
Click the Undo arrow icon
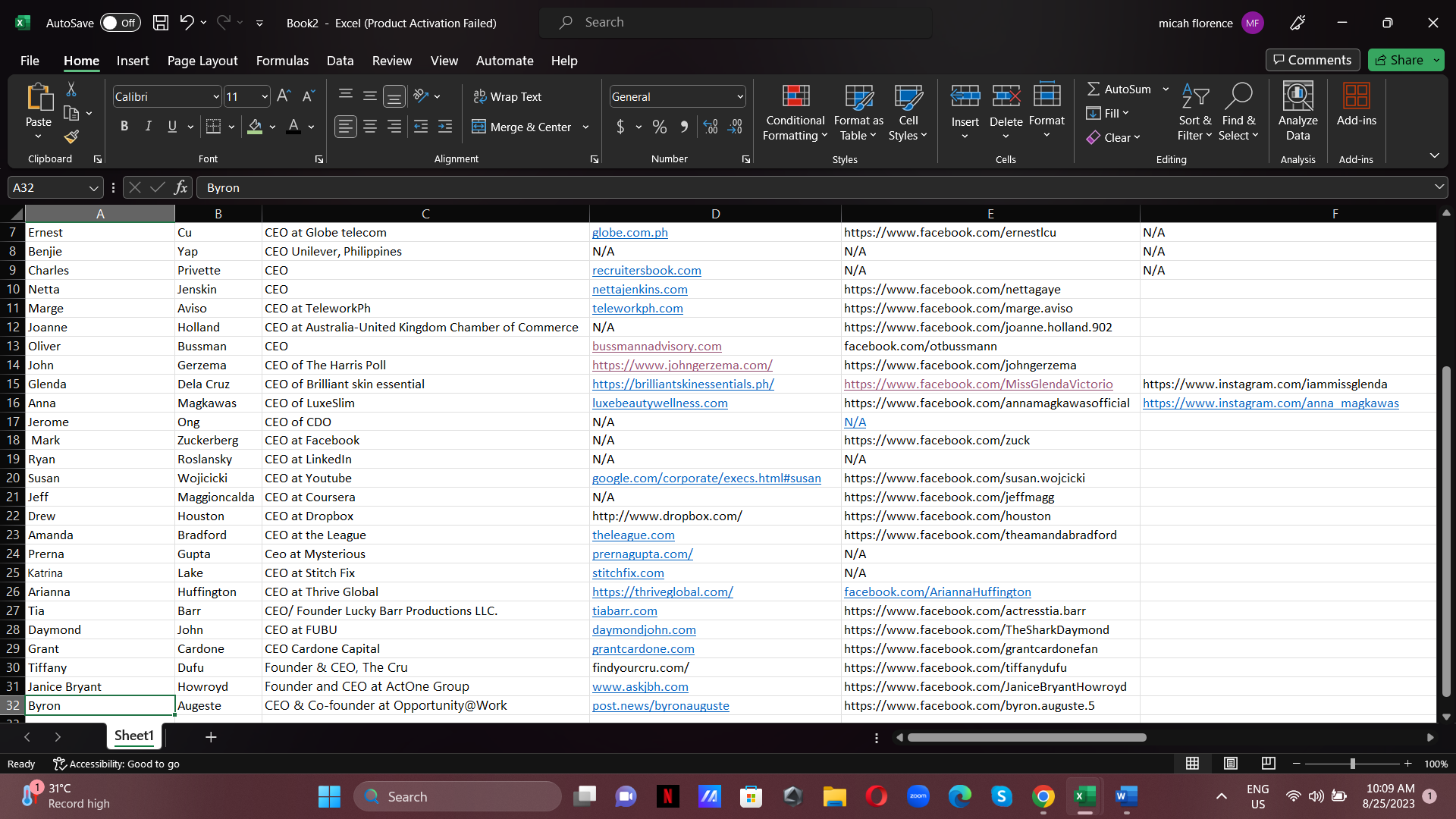point(187,23)
